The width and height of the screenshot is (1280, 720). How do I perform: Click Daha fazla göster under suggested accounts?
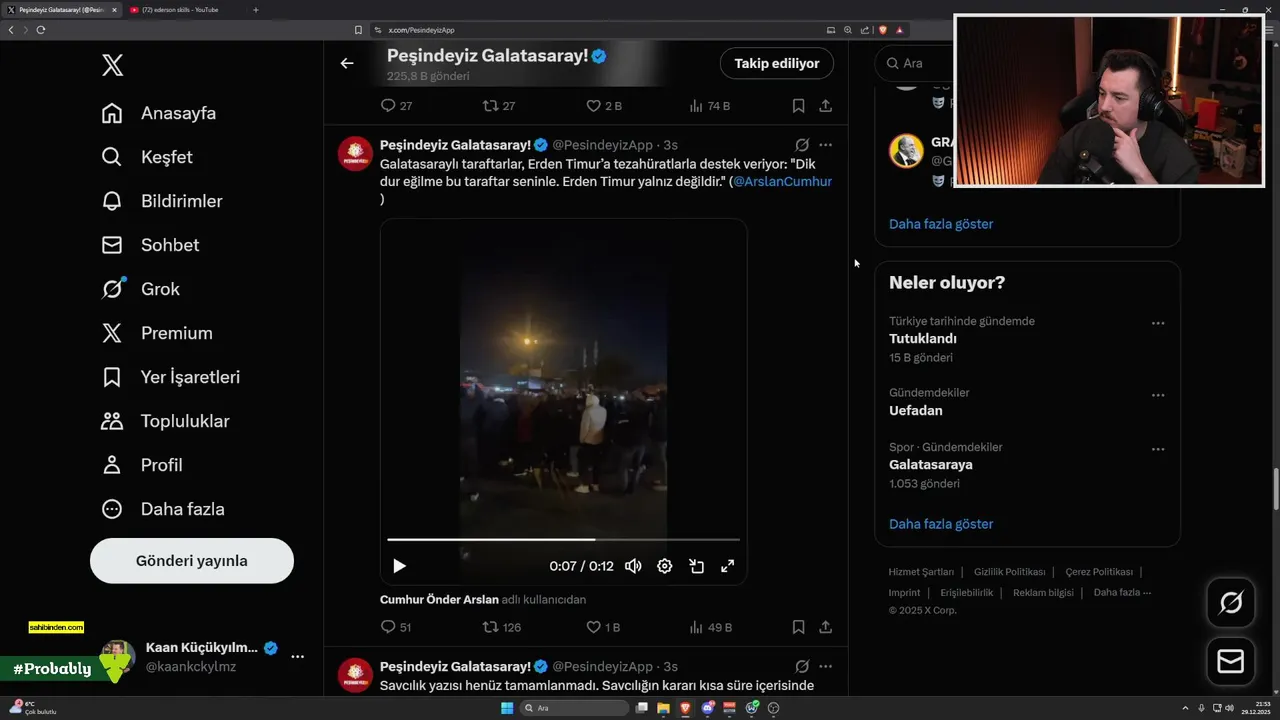pyautogui.click(x=941, y=224)
